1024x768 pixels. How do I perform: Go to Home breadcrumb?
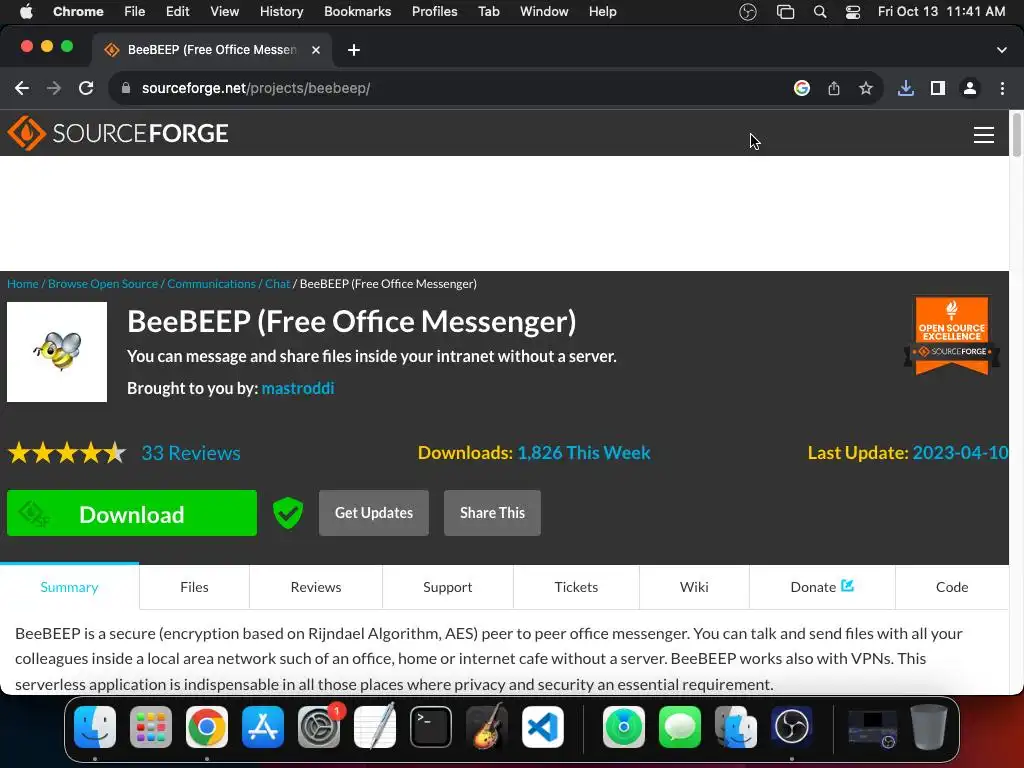click(23, 283)
